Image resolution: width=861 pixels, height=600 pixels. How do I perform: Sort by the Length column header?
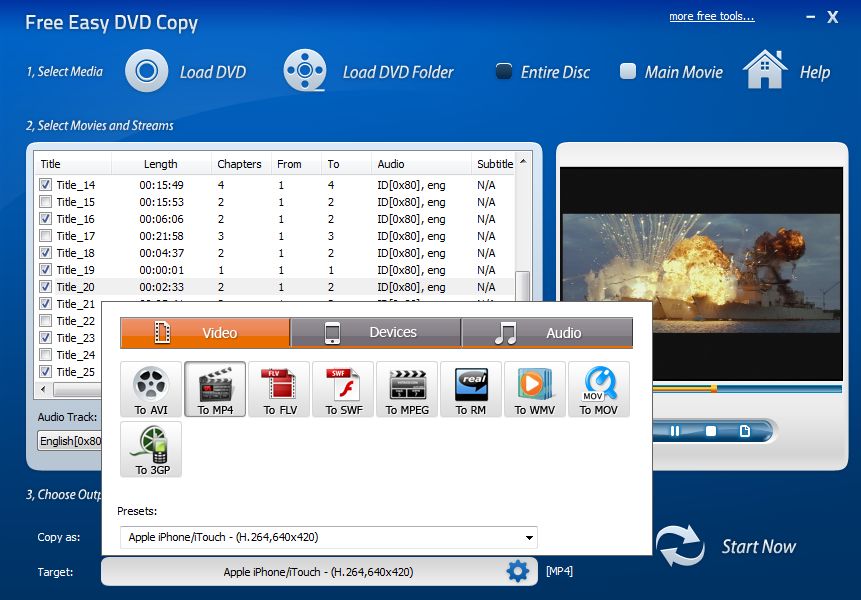point(161,164)
